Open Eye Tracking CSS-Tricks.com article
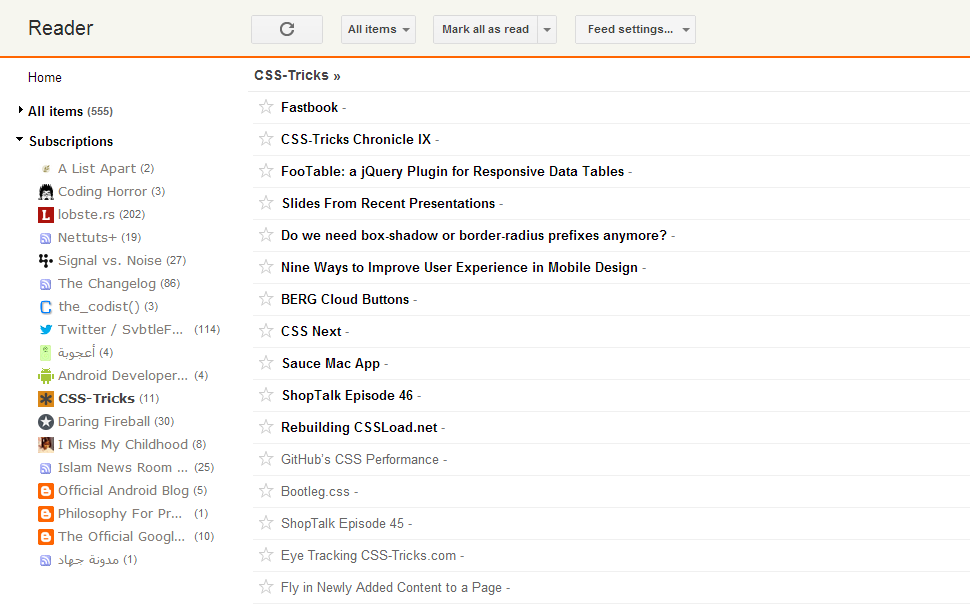Viewport: 970px width, 604px height. coord(368,555)
